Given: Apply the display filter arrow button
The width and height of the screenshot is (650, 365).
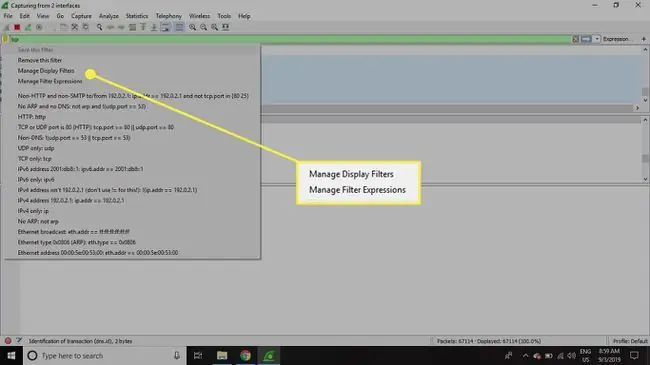Looking at the screenshot, I should tap(586, 39).
